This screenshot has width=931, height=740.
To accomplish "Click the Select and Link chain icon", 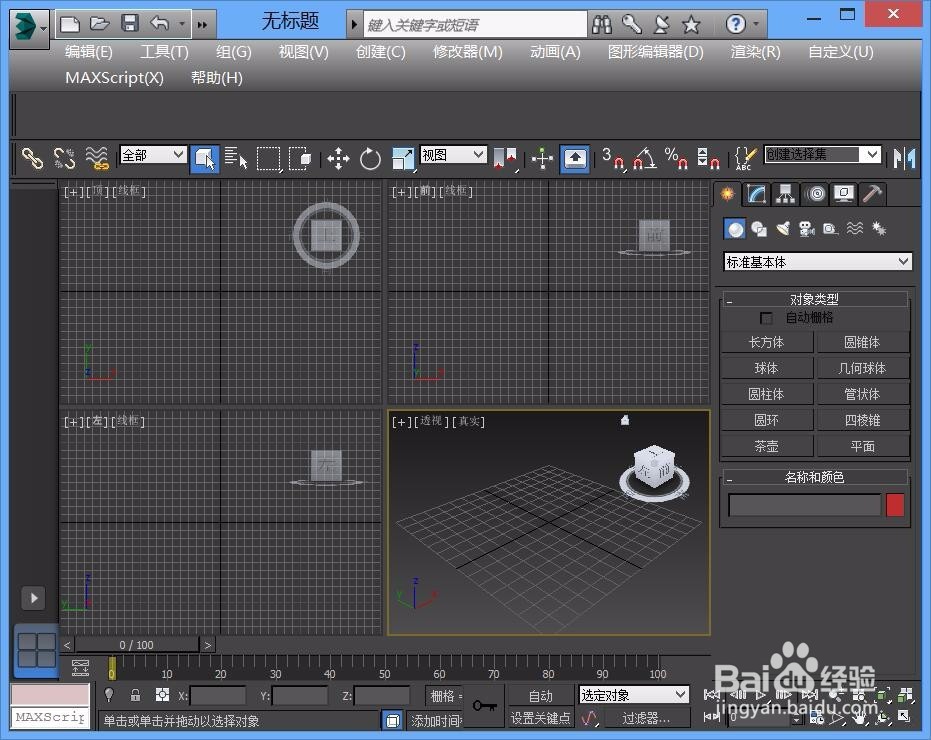I will [x=32, y=159].
